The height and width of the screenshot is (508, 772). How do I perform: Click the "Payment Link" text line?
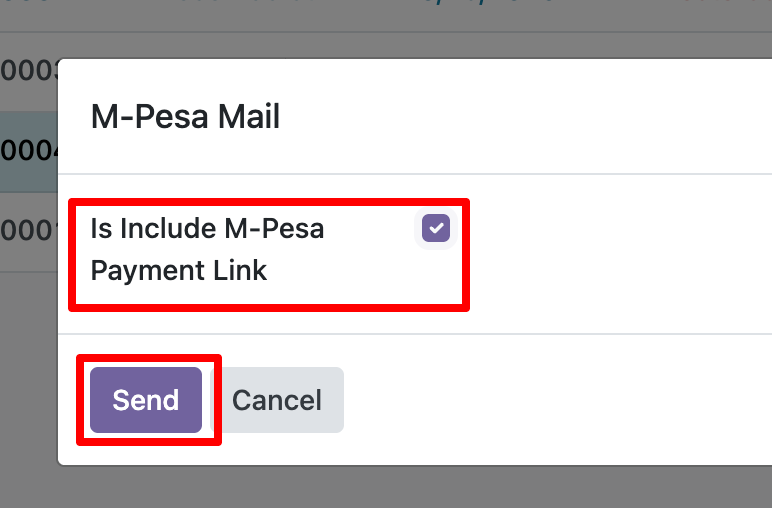(x=179, y=270)
